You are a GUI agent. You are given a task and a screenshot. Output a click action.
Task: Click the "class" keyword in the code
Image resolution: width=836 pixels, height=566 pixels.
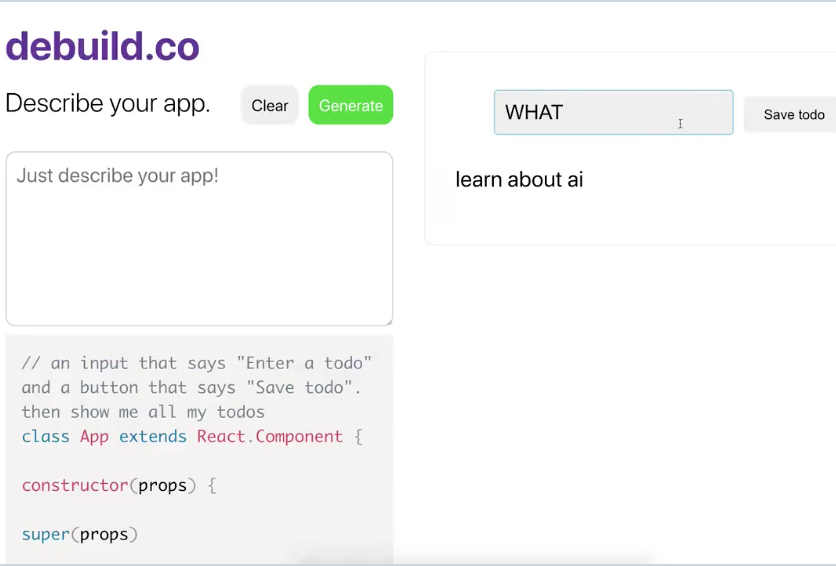pos(45,436)
